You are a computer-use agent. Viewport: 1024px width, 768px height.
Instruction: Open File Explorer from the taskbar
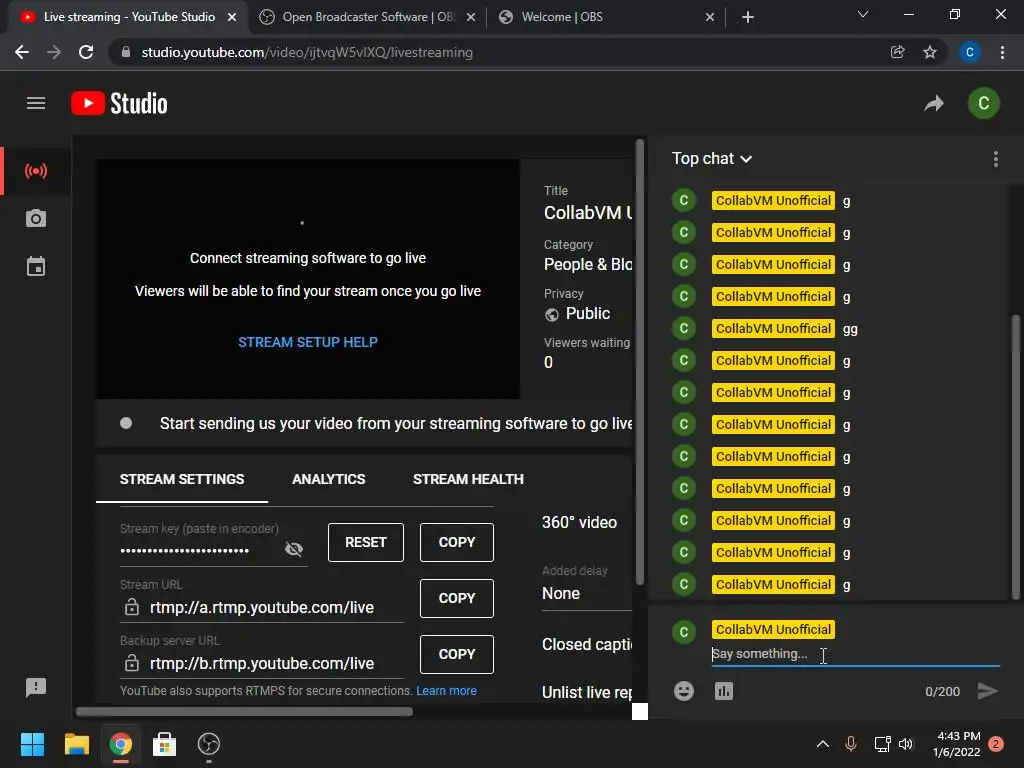point(76,744)
